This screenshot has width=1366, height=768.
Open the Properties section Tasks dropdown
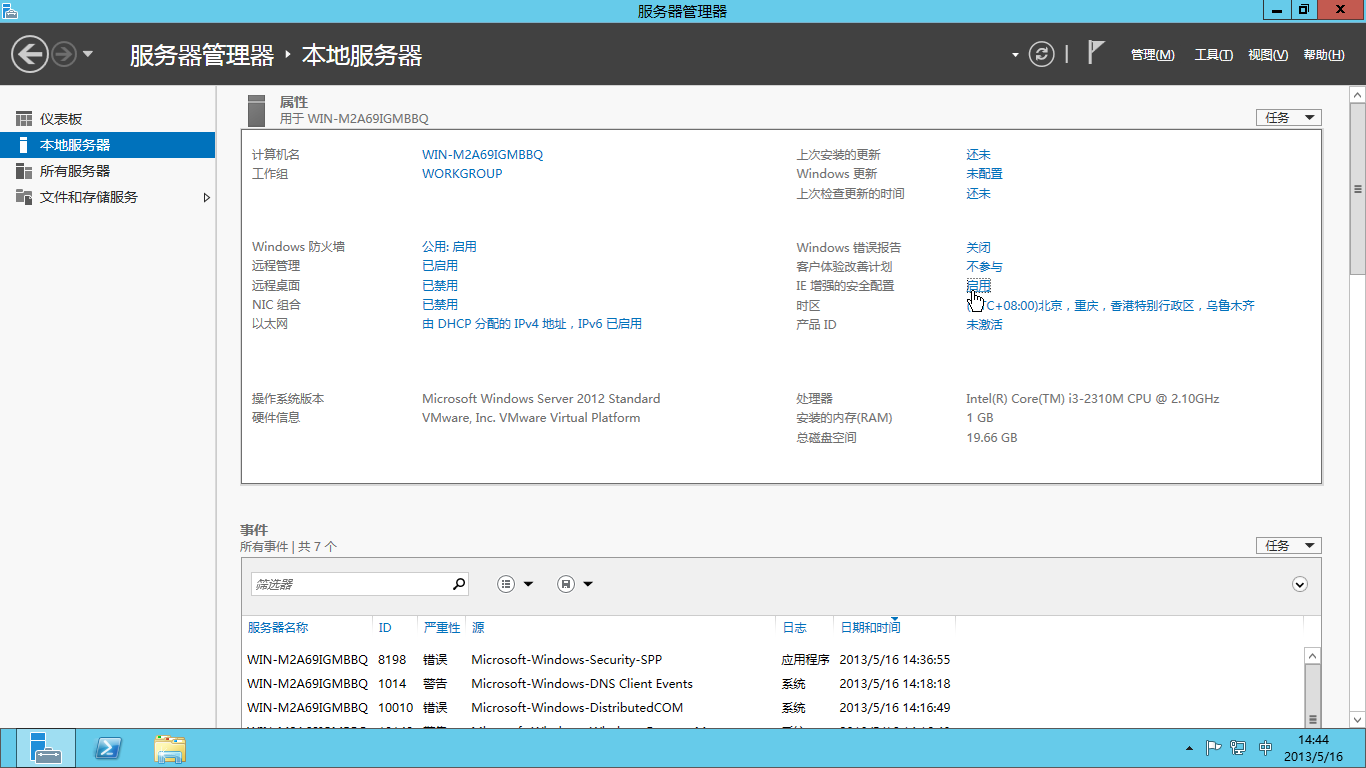point(1288,118)
